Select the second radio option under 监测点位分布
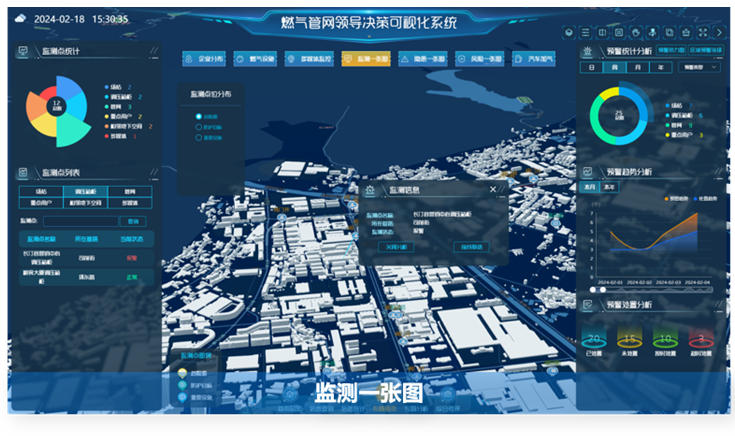 click(x=198, y=127)
